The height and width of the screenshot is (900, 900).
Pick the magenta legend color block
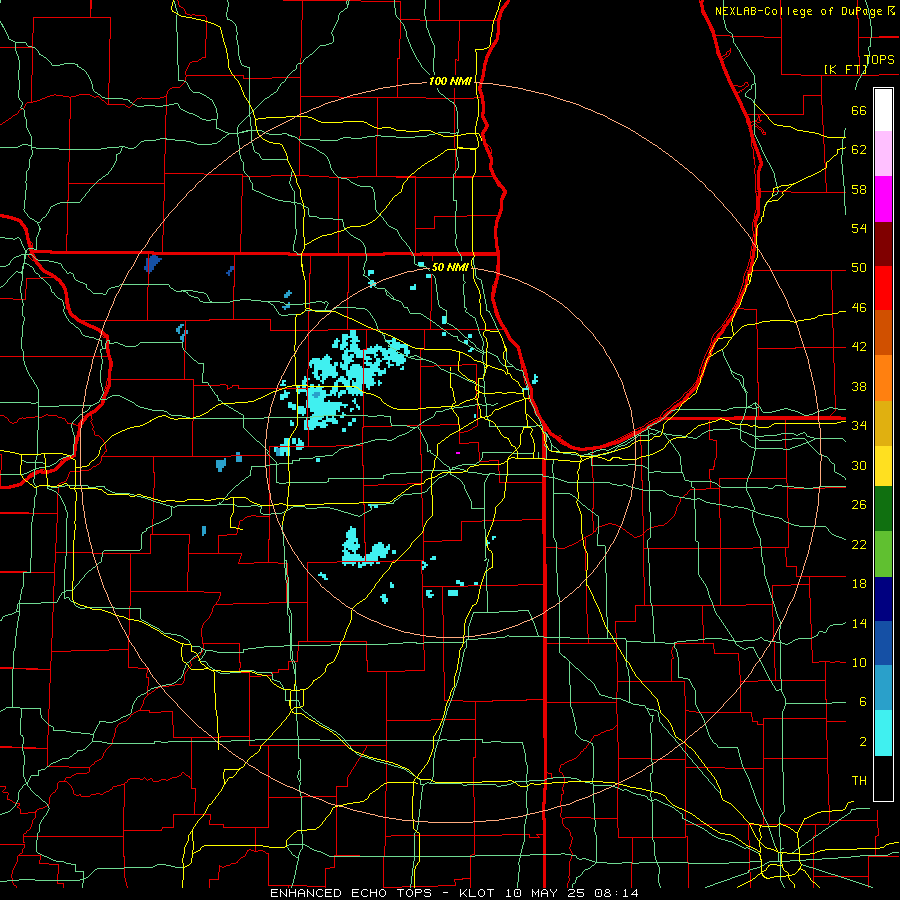[x=883, y=199]
